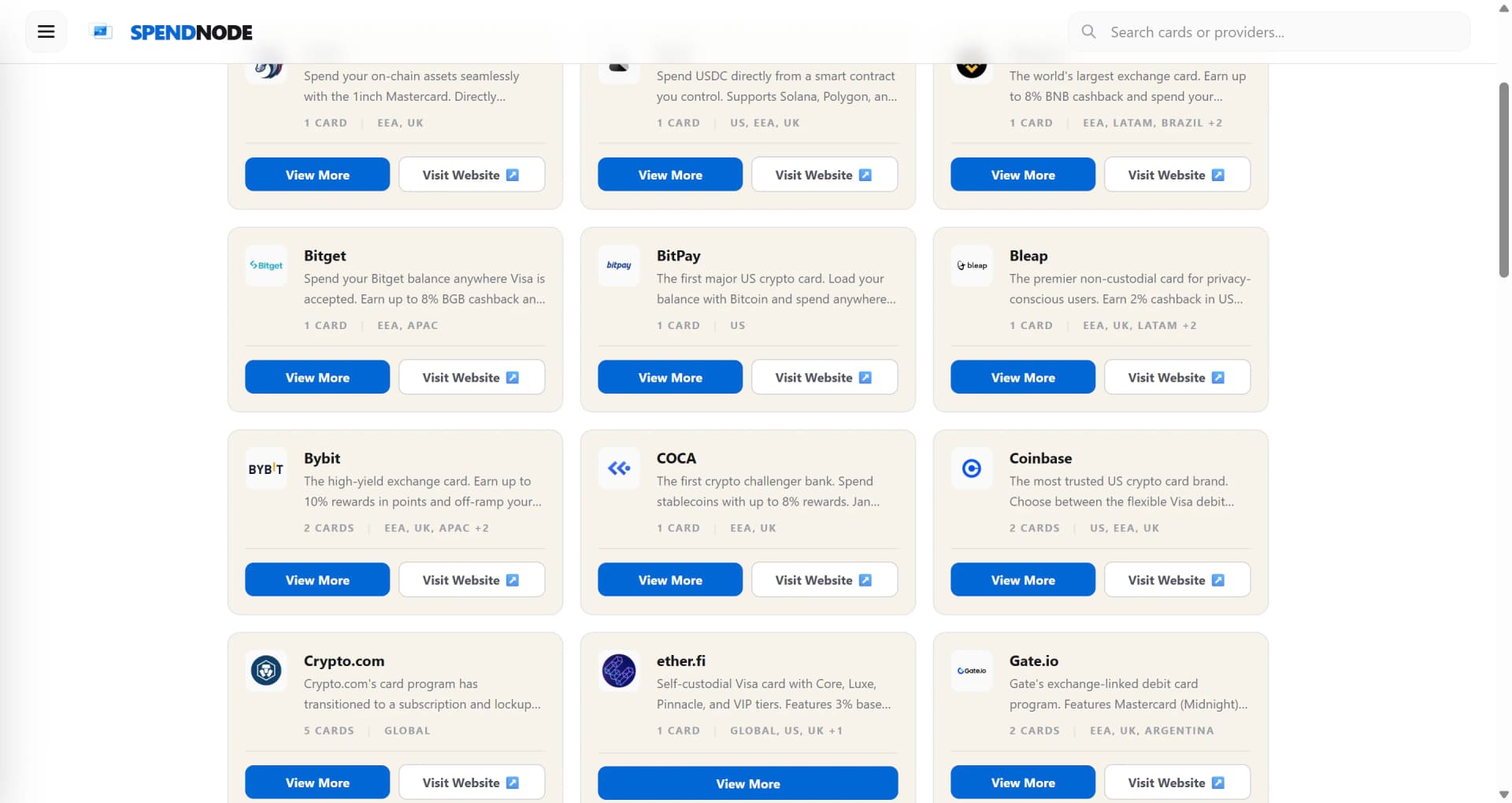Viewport: 1512px width, 803px height.
Task: Open the hamburger navigation menu
Action: pos(45,31)
